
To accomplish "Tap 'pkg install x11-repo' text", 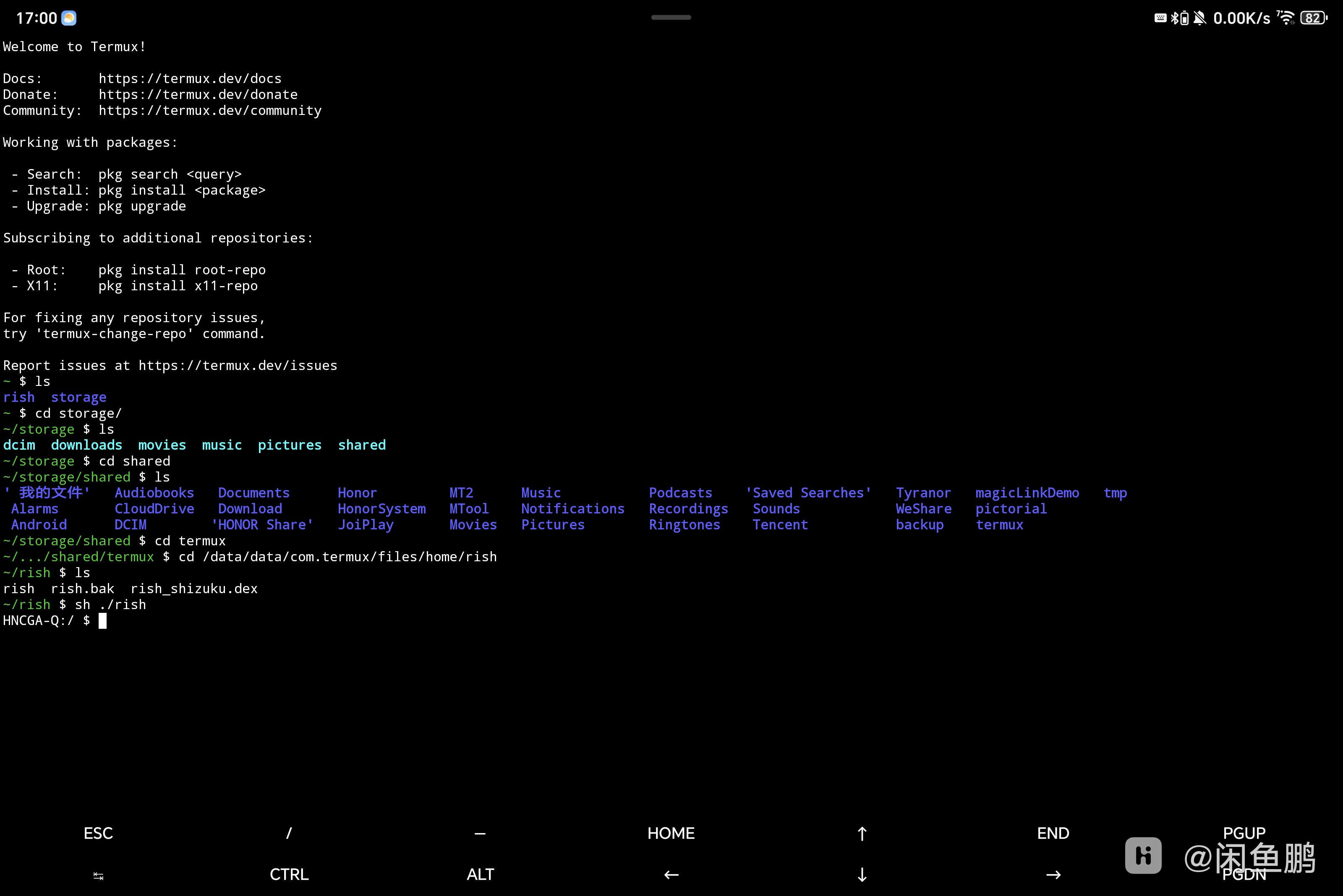I will pos(178,286).
